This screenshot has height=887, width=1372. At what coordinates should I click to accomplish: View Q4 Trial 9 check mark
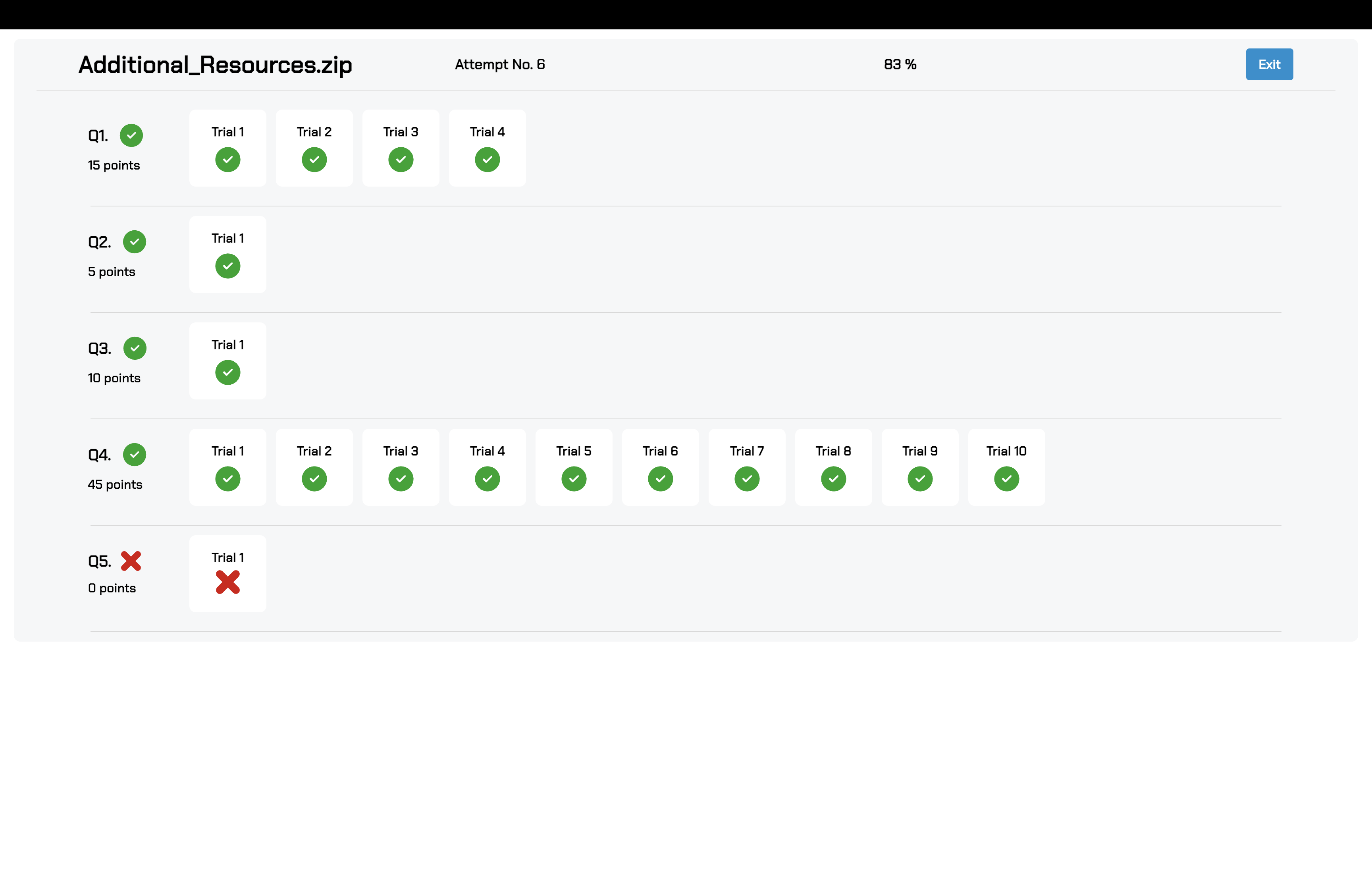[x=920, y=478]
